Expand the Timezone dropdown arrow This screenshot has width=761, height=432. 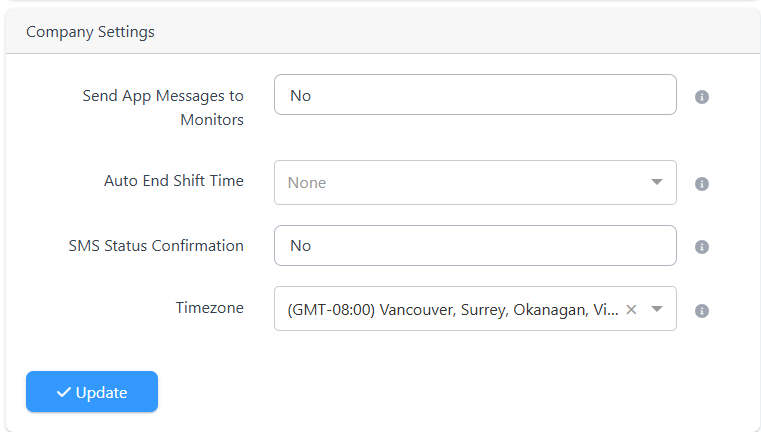(x=657, y=309)
